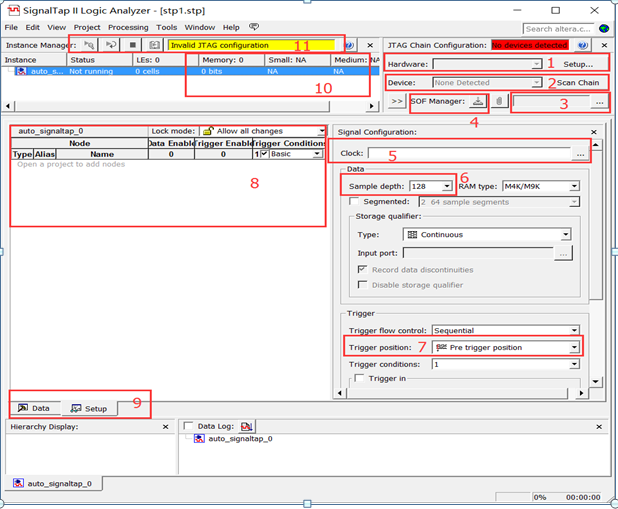
Task: Click the Setup... hardware button
Action: (578, 64)
